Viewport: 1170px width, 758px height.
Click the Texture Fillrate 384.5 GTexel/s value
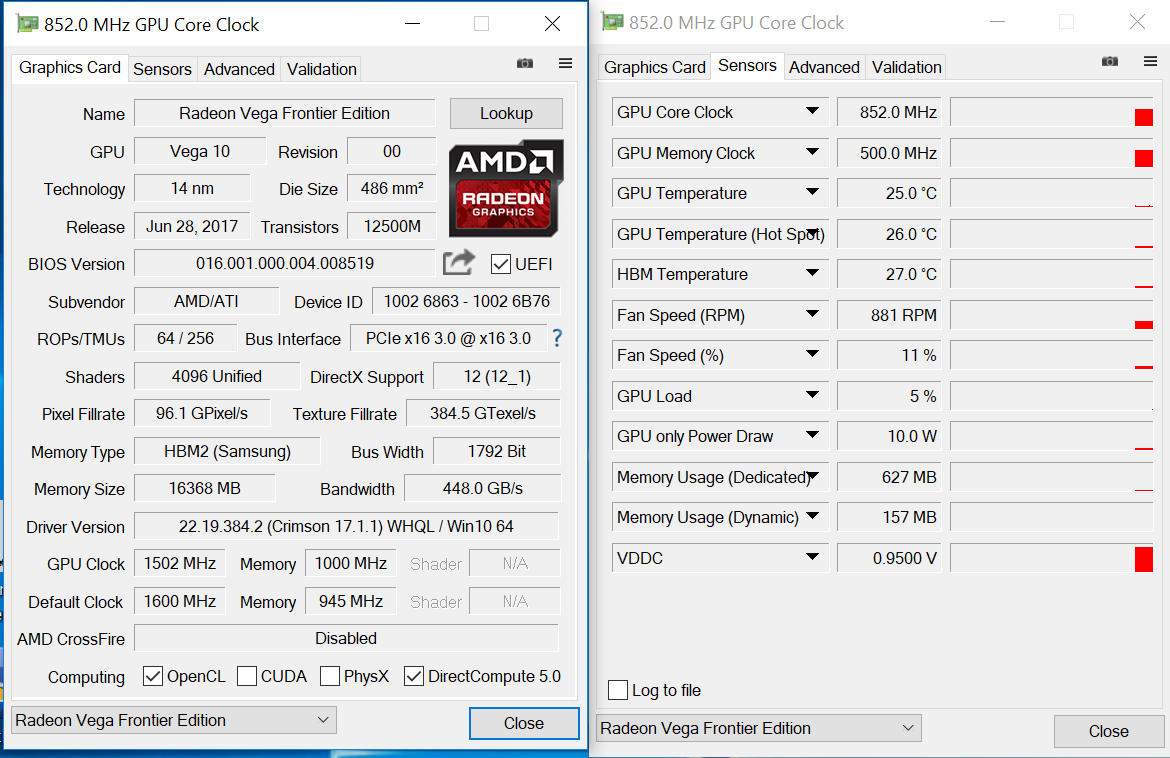coord(483,413)
